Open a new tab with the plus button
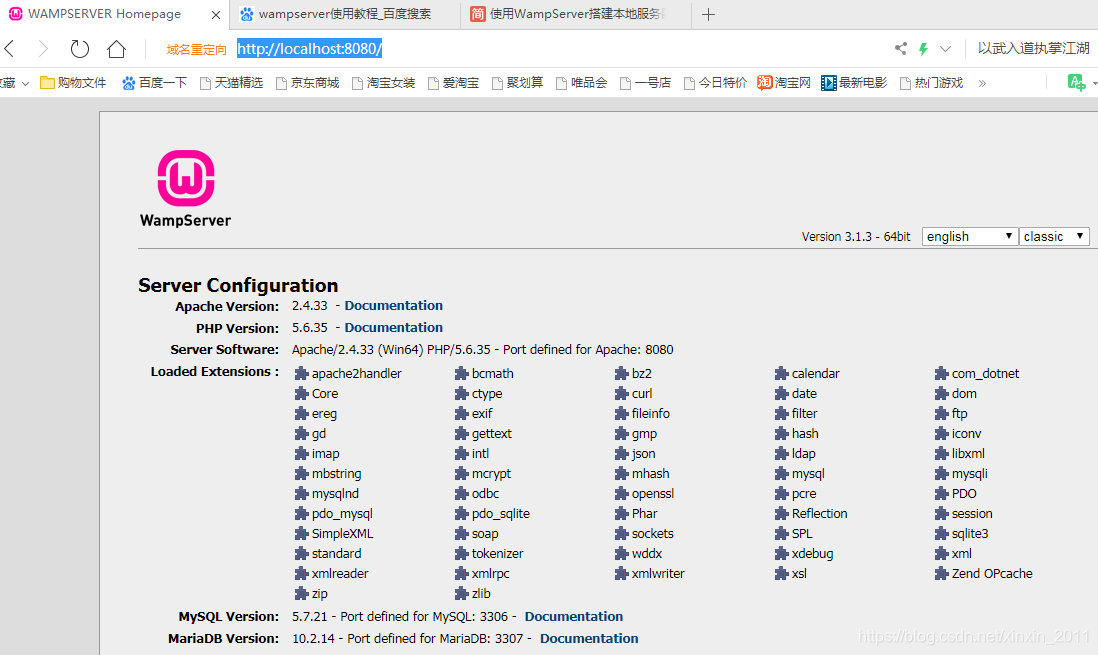 click(x=708, y=14)
